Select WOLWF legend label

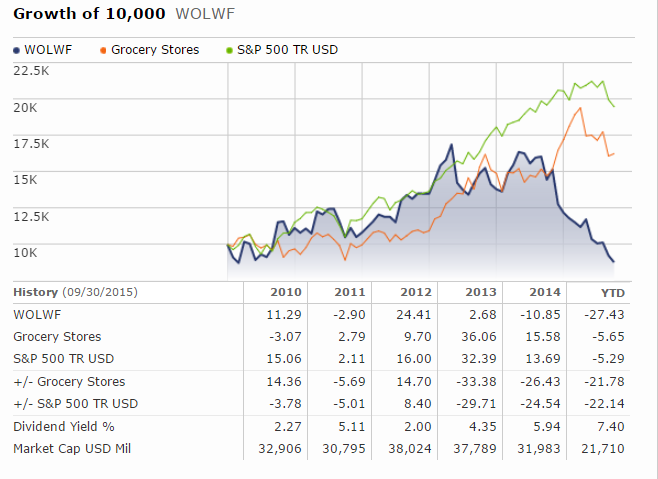click(48, 50)
